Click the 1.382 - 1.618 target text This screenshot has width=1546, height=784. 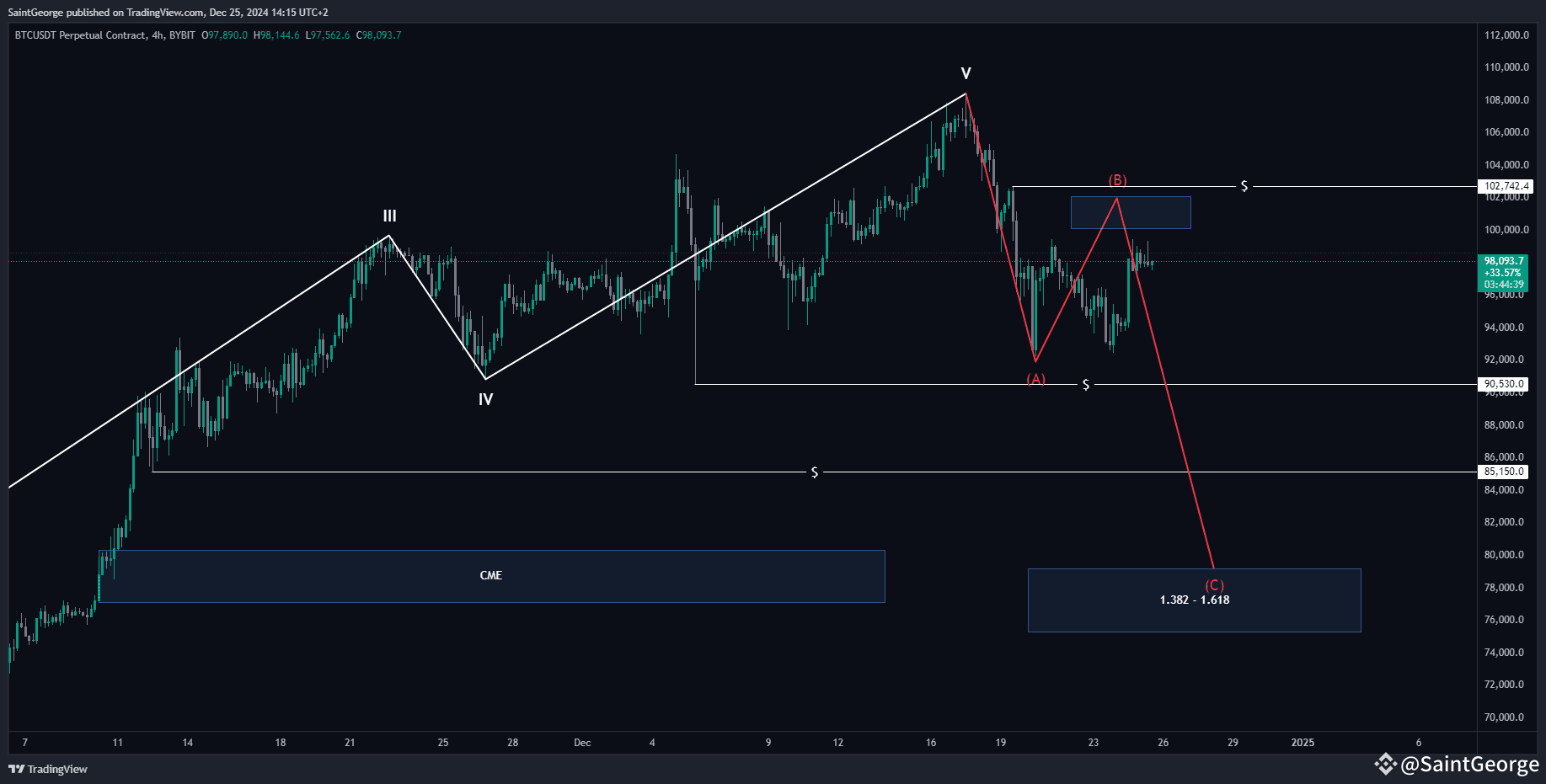tap(1194, 600)
